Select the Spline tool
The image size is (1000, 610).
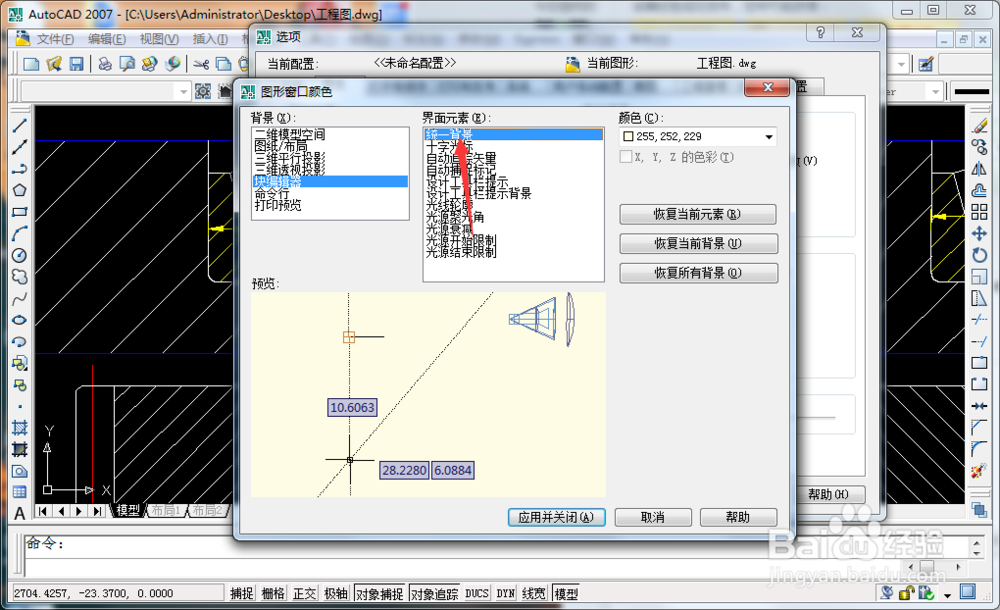[20, 299]
